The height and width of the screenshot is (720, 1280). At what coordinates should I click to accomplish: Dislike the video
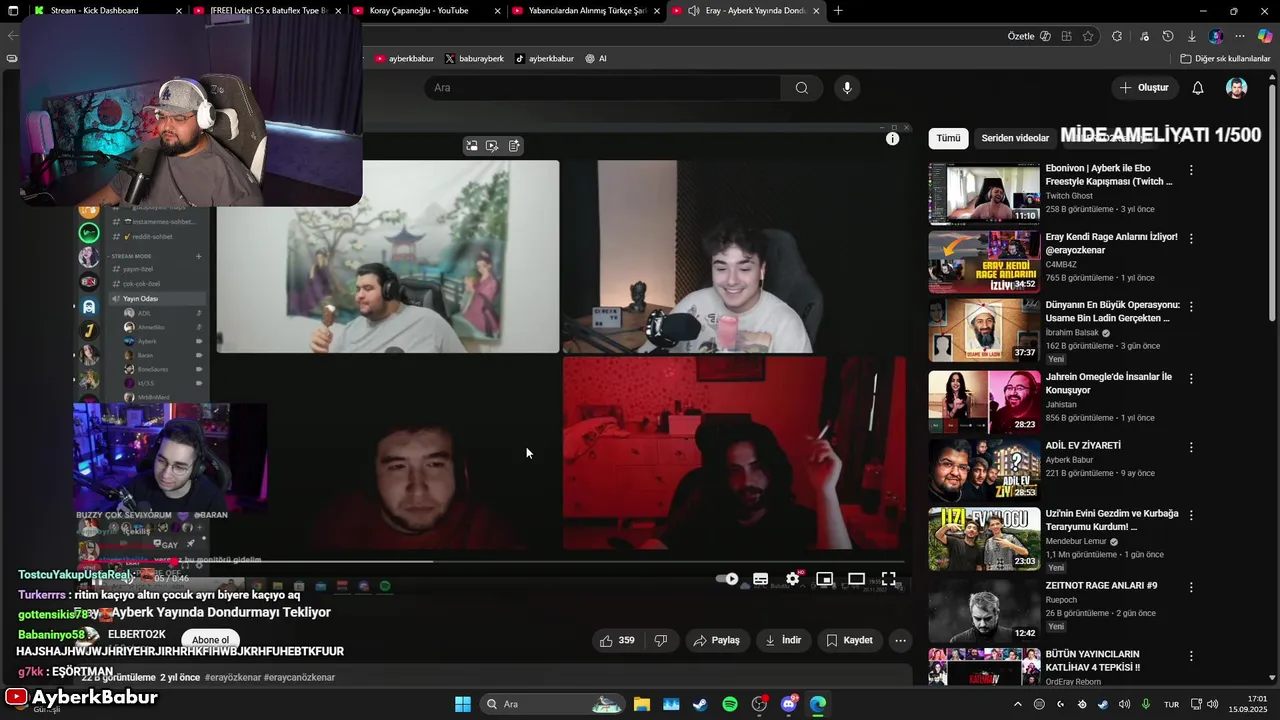click(x=661, y=640)
